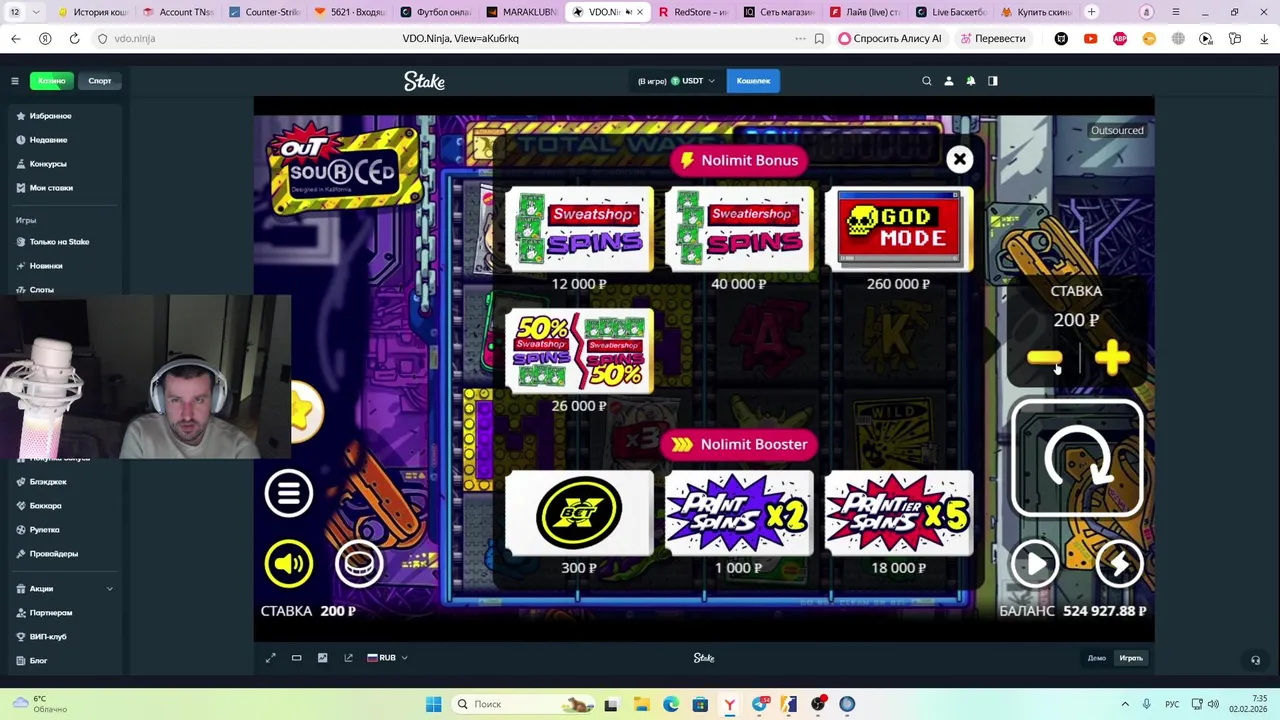Switch to the Казино tab
1280x720 pixels.
[x=51, y=81]
